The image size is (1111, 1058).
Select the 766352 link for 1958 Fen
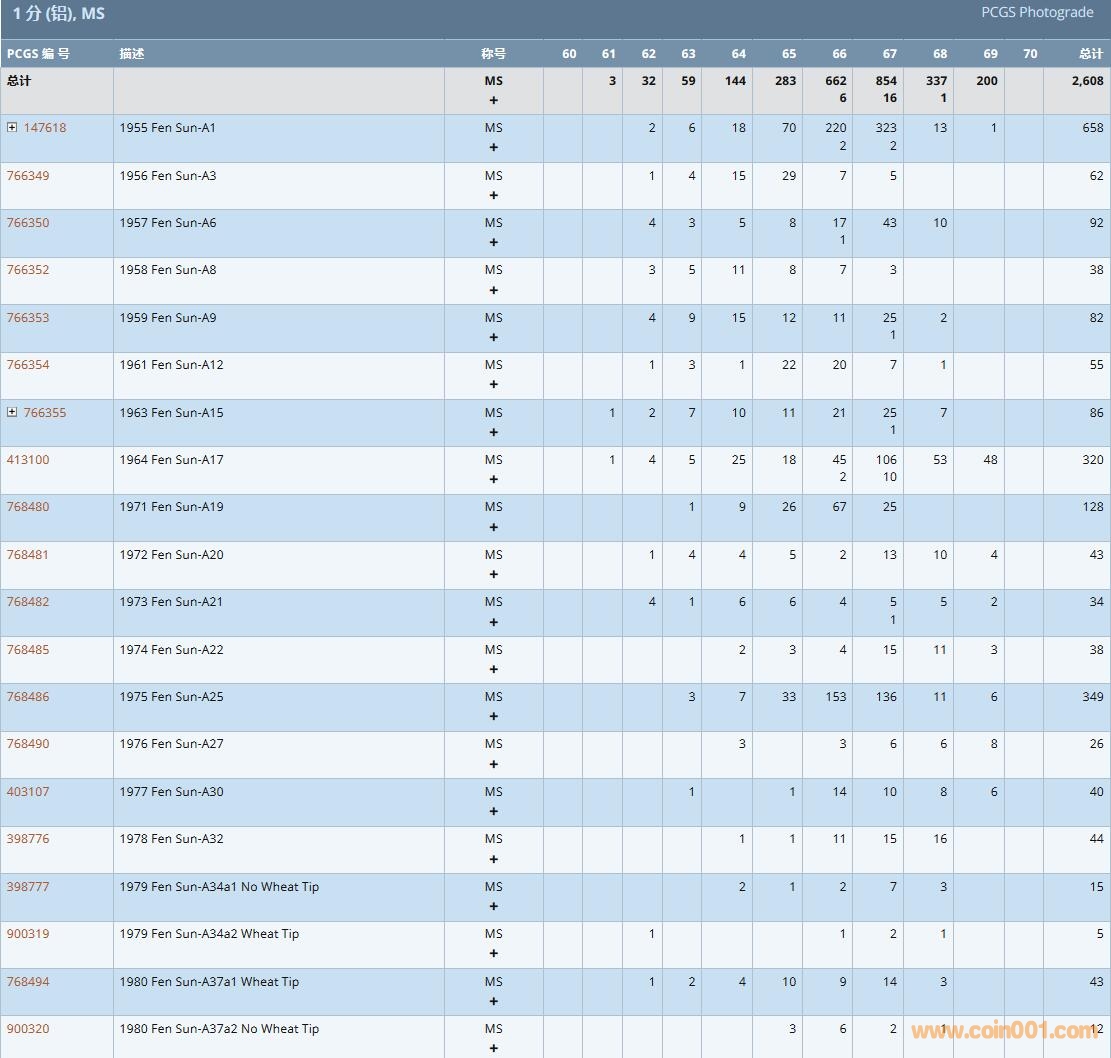point(28,270)
